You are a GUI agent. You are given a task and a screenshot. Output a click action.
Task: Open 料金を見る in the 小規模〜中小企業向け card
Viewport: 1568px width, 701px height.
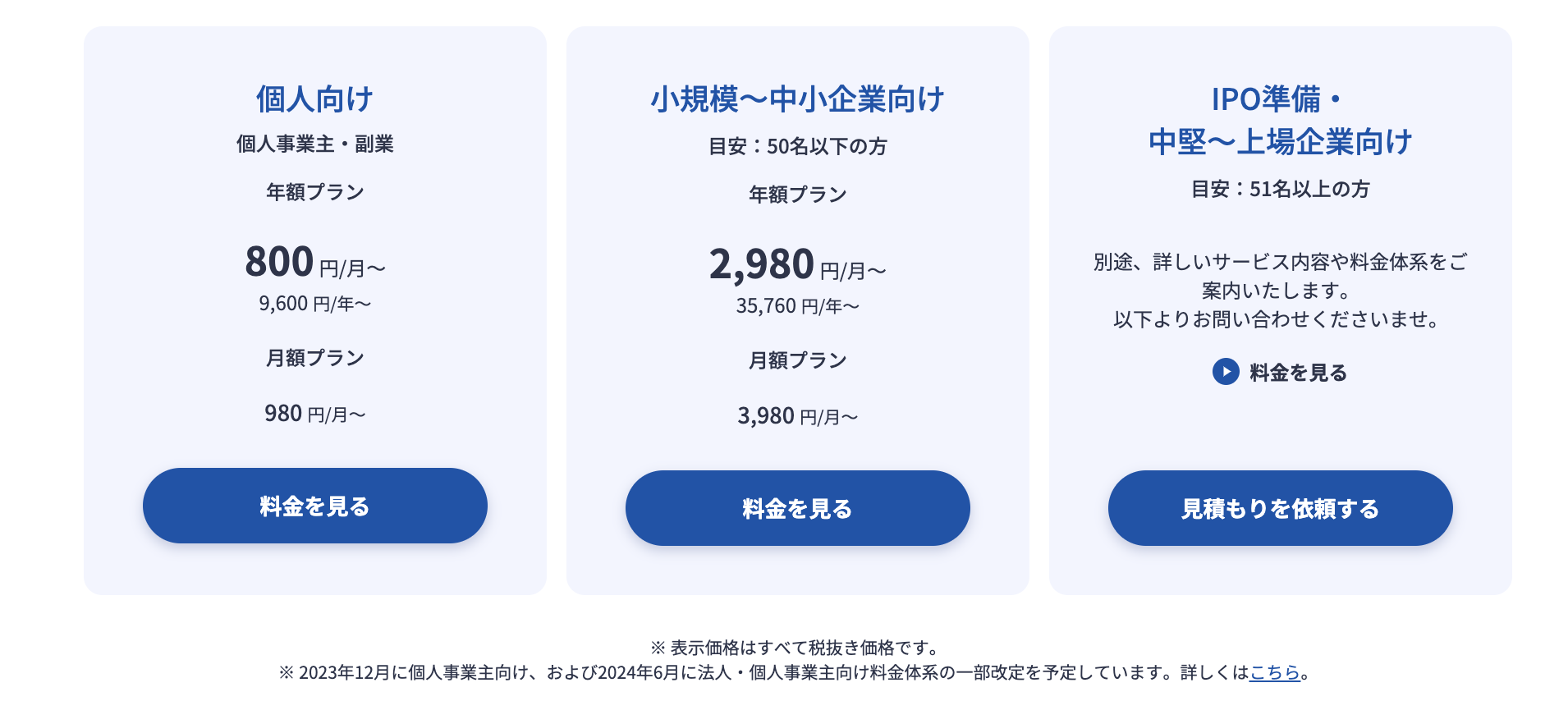point(798,508)
